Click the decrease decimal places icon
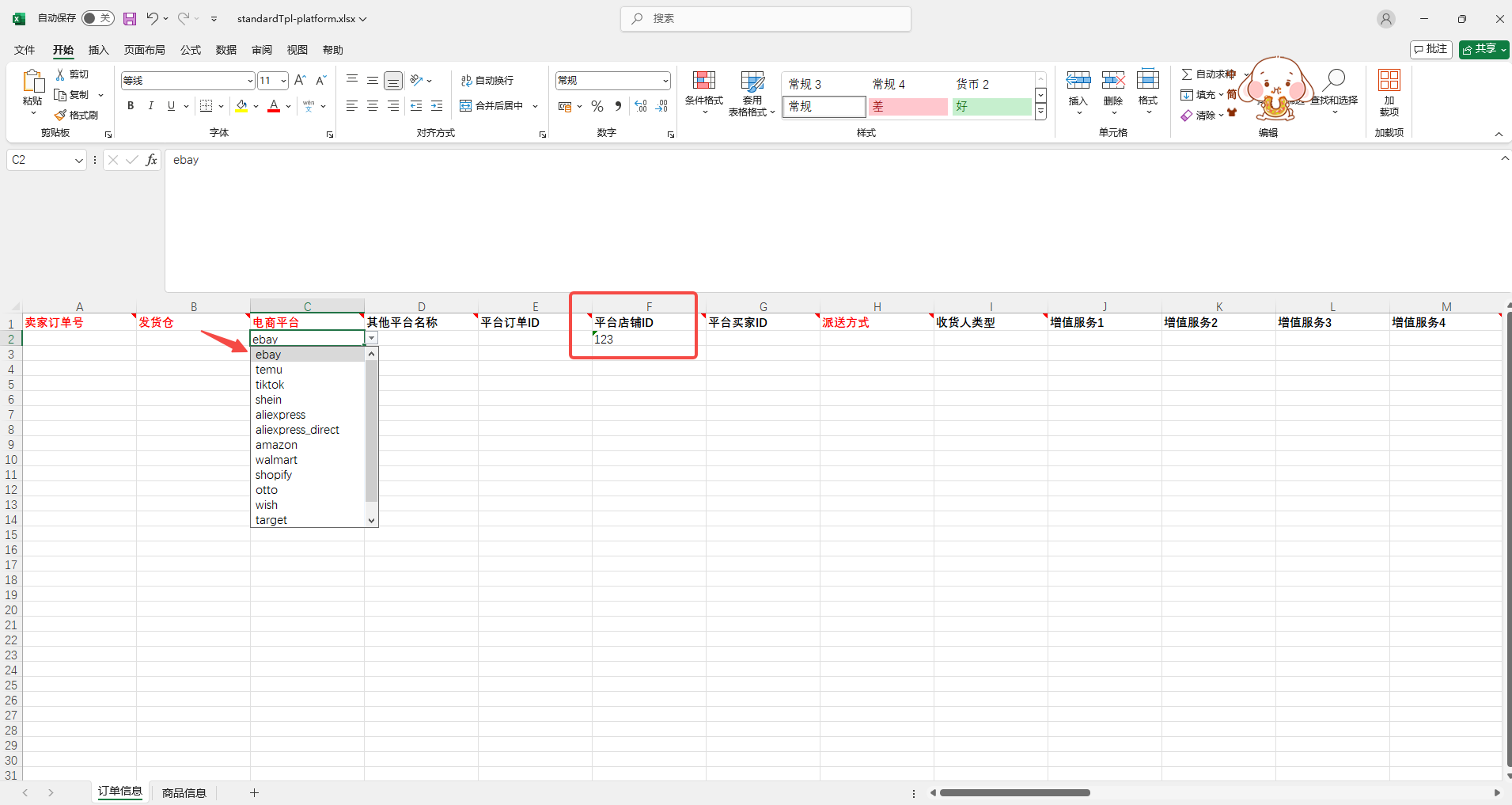 (662, 106)
